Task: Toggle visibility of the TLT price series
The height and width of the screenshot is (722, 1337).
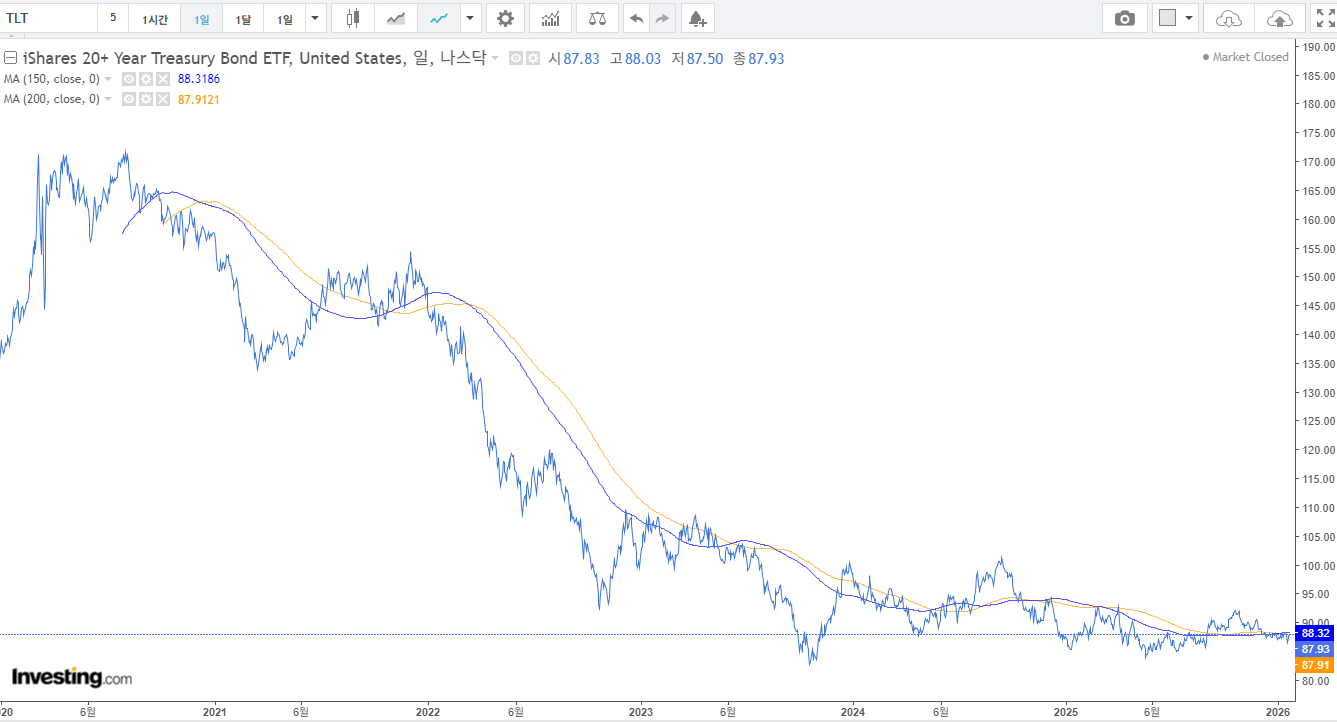Action: pos(516,58)
